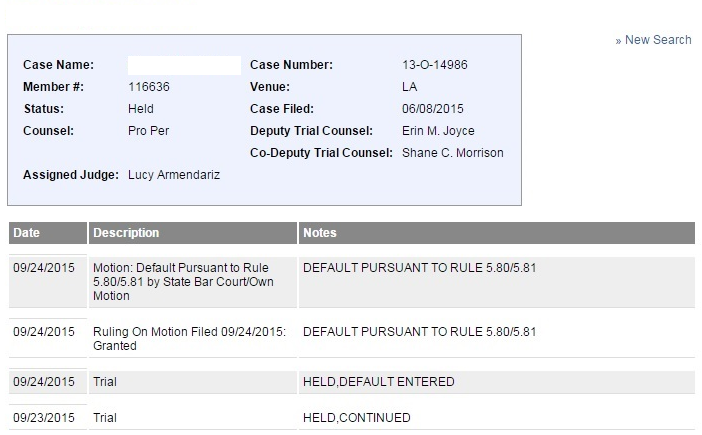Click the New Search link
The image size is (702, 435).
pyautogui.click(x=657, y=40)
